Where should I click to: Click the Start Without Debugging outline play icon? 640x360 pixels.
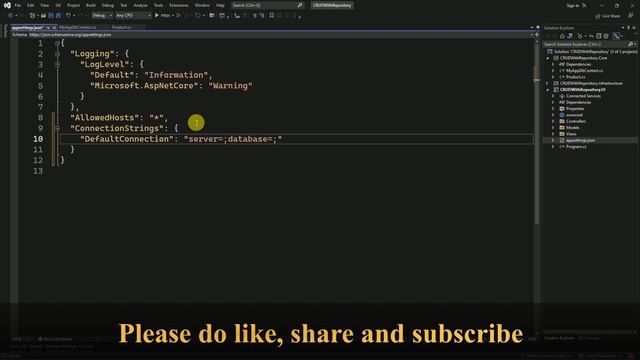[x=178, y=16]
